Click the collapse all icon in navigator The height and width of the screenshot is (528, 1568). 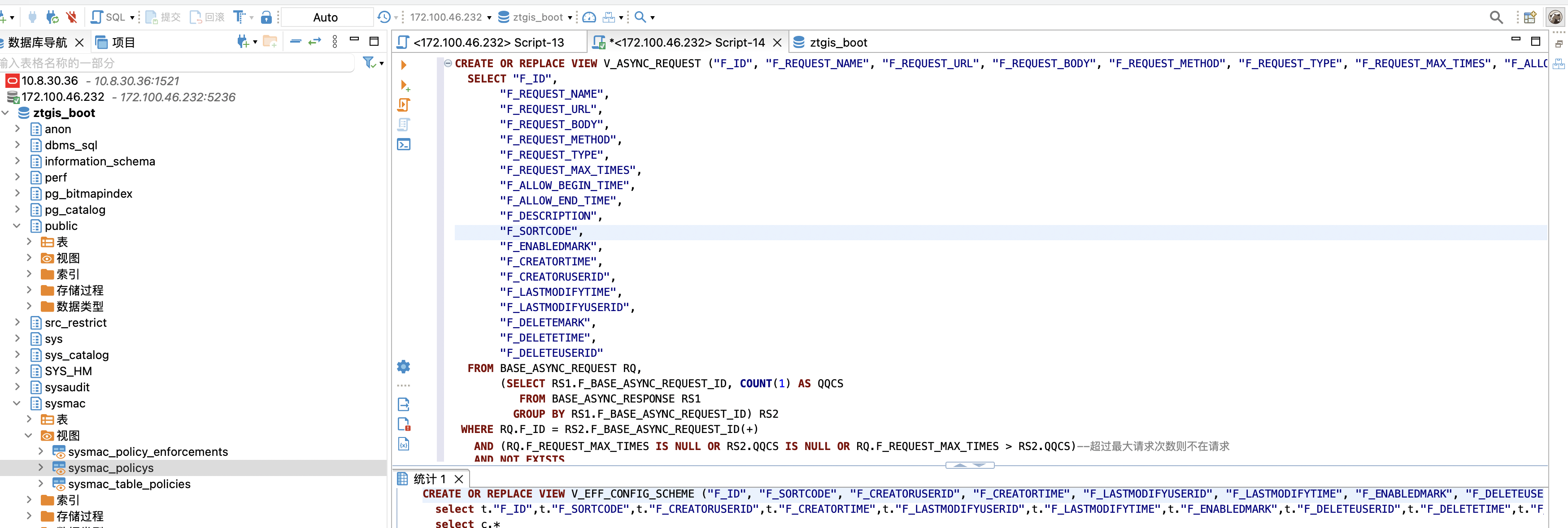[295, 41]
